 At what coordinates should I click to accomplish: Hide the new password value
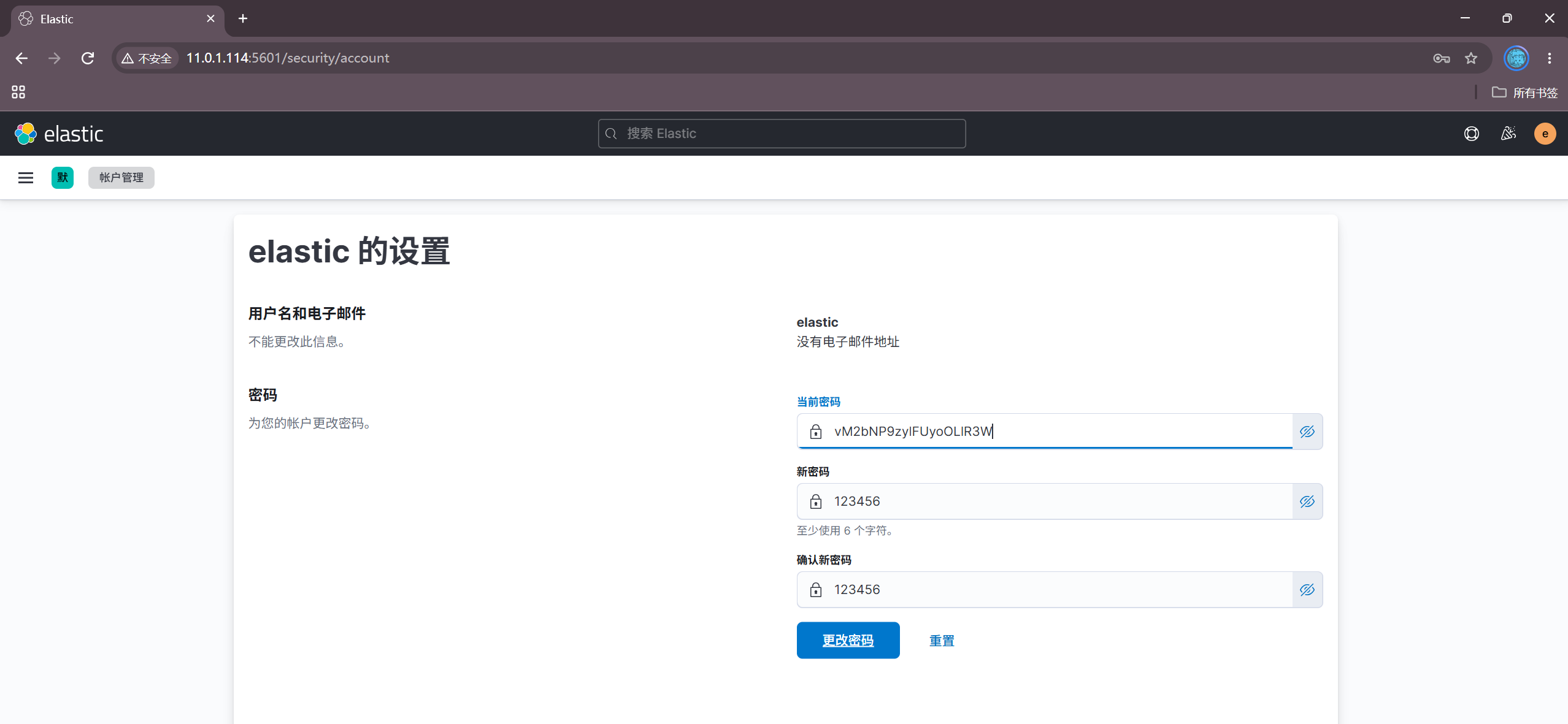1307,501
